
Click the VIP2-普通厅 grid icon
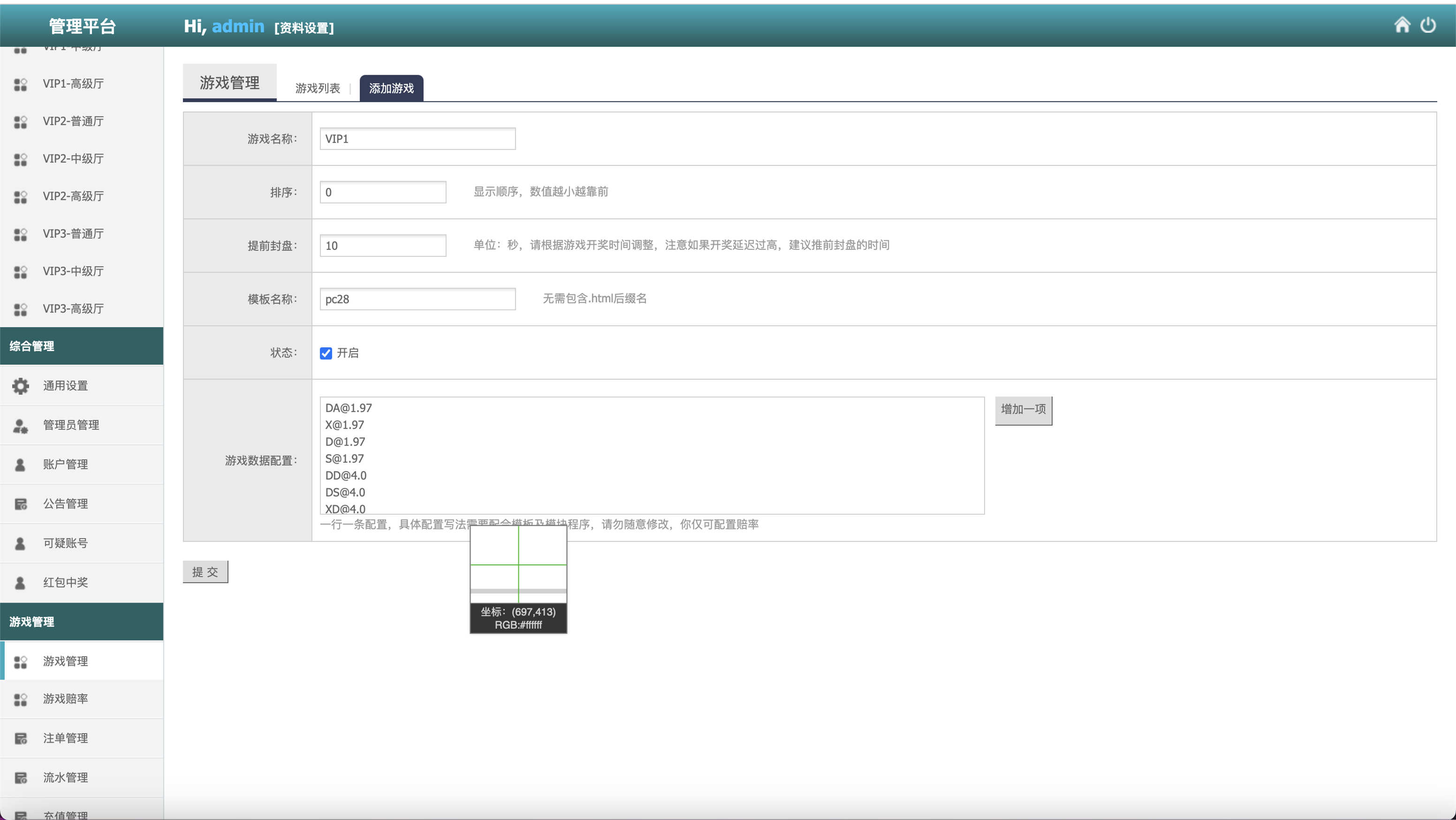tap(20, 121)
